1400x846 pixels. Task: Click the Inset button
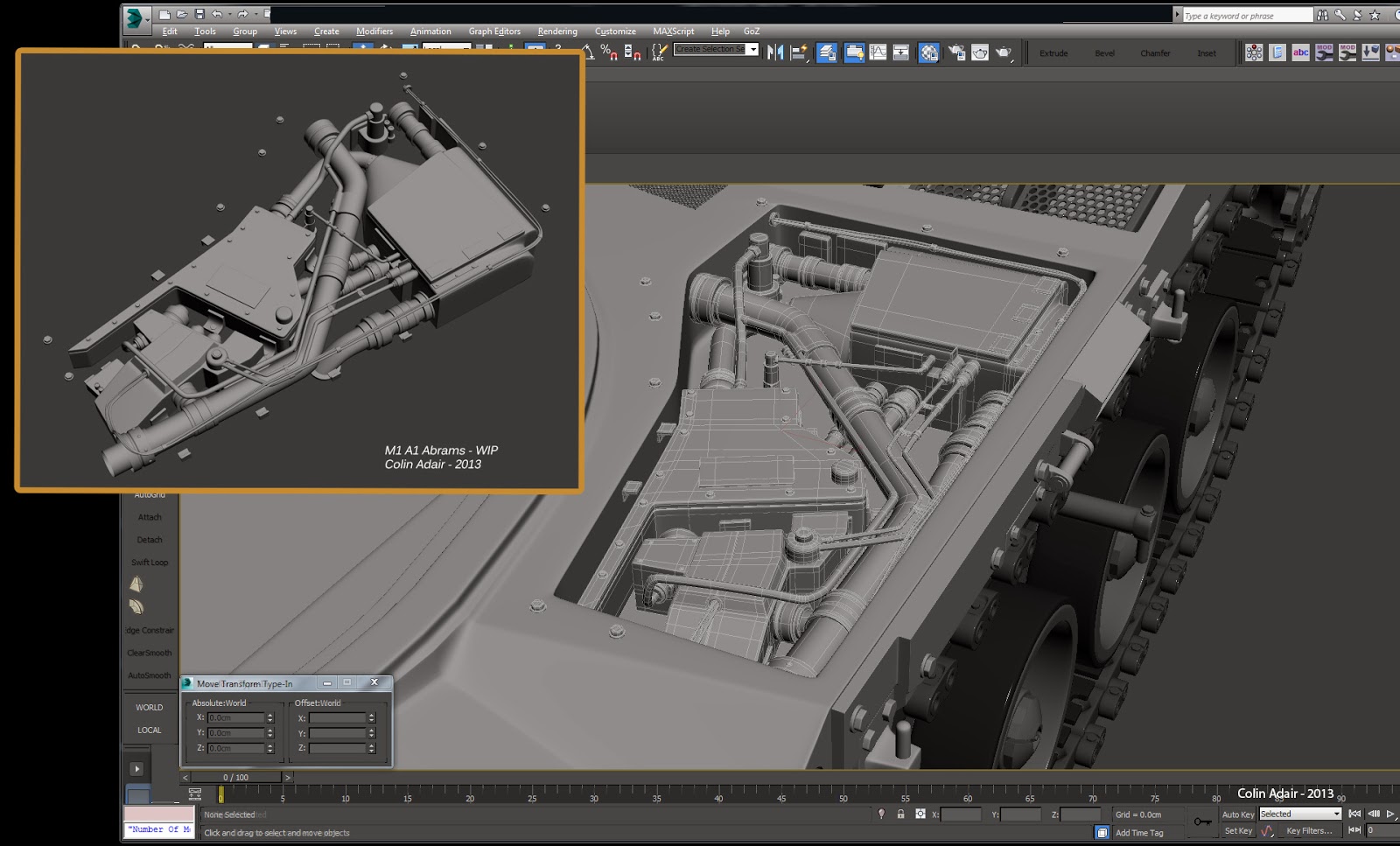(x=1207, y=53)
